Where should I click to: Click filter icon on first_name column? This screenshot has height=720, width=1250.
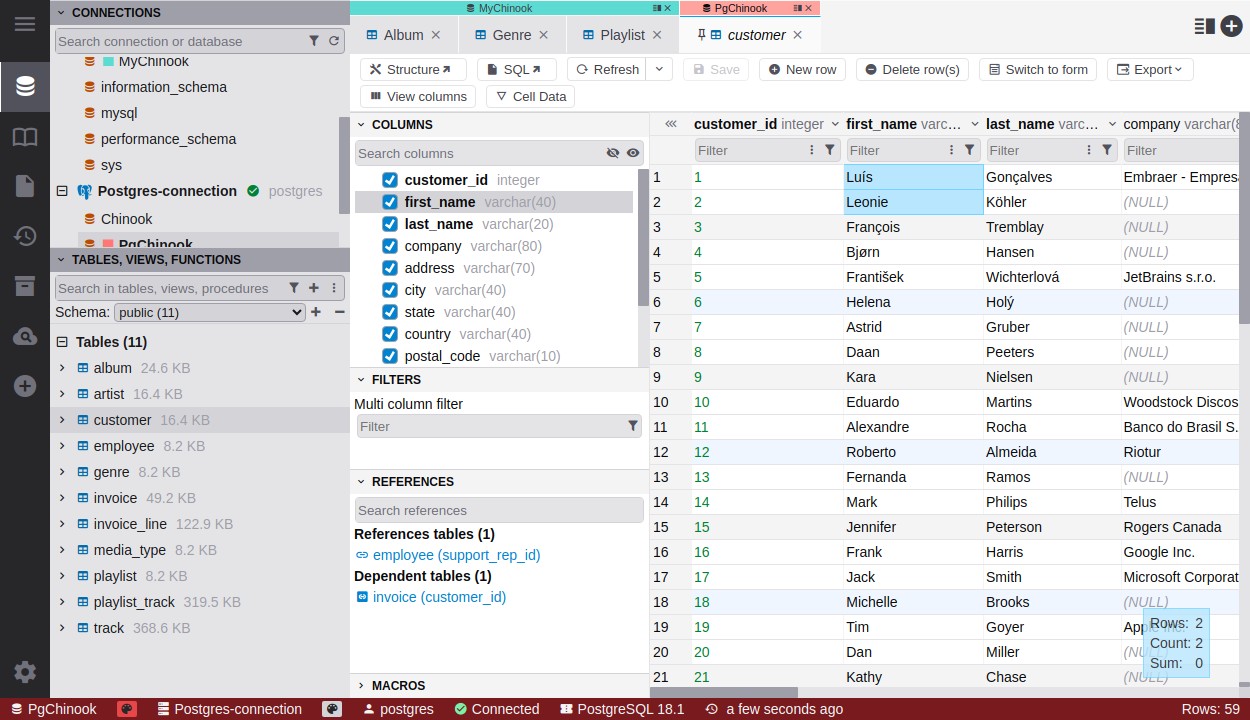click(969, 150)
